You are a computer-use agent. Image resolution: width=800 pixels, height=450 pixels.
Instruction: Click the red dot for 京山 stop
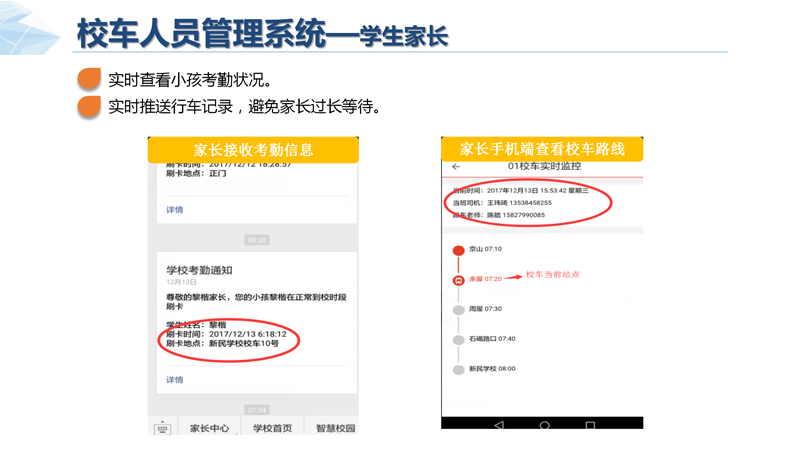459,250
